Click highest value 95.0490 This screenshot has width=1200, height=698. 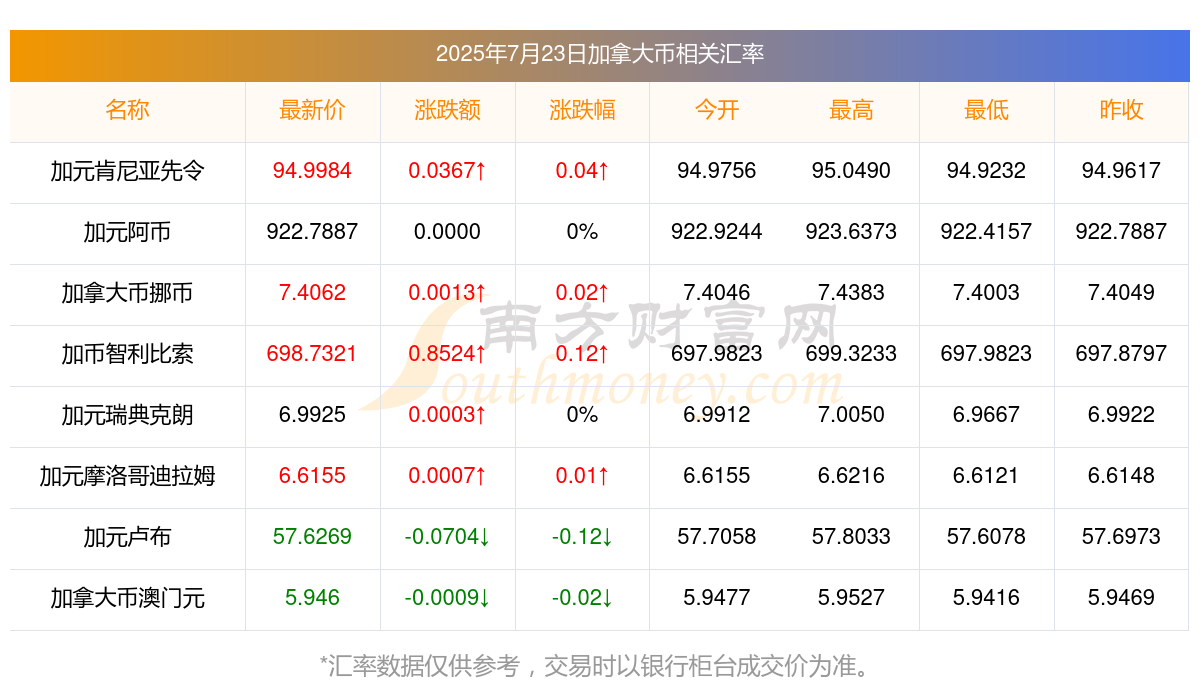[x=851, y=171]
